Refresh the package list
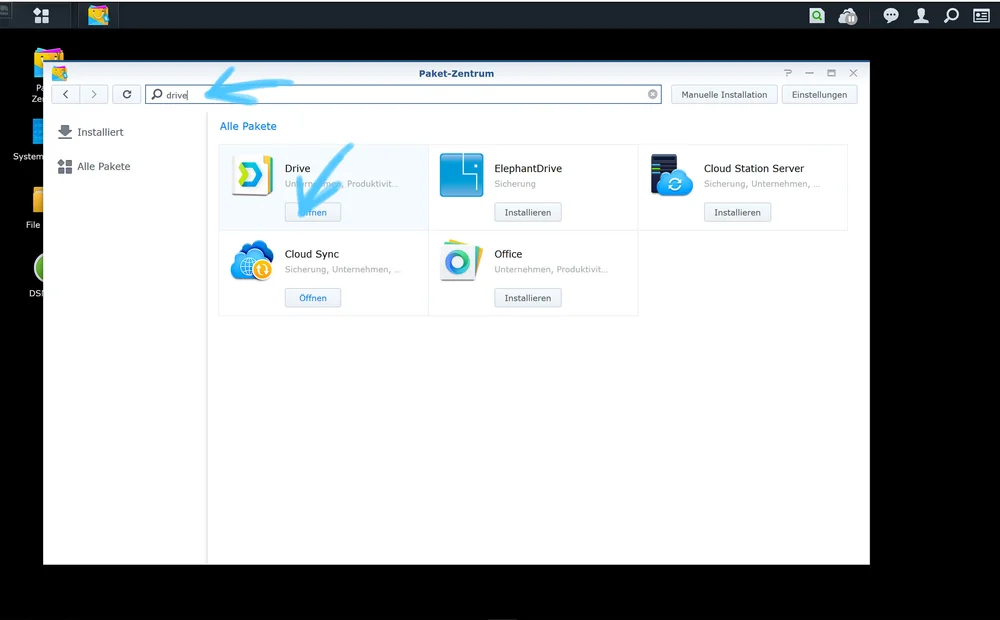 point(127,94)
